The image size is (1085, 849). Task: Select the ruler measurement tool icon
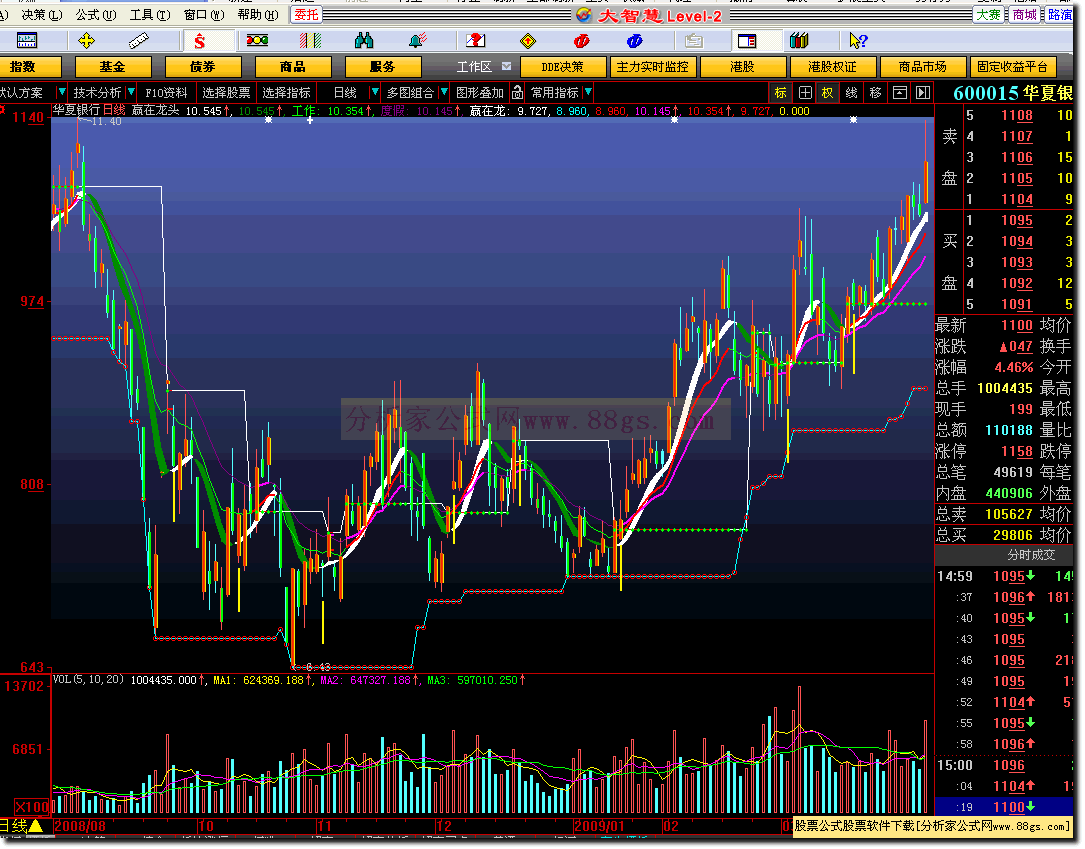[139, 41]
